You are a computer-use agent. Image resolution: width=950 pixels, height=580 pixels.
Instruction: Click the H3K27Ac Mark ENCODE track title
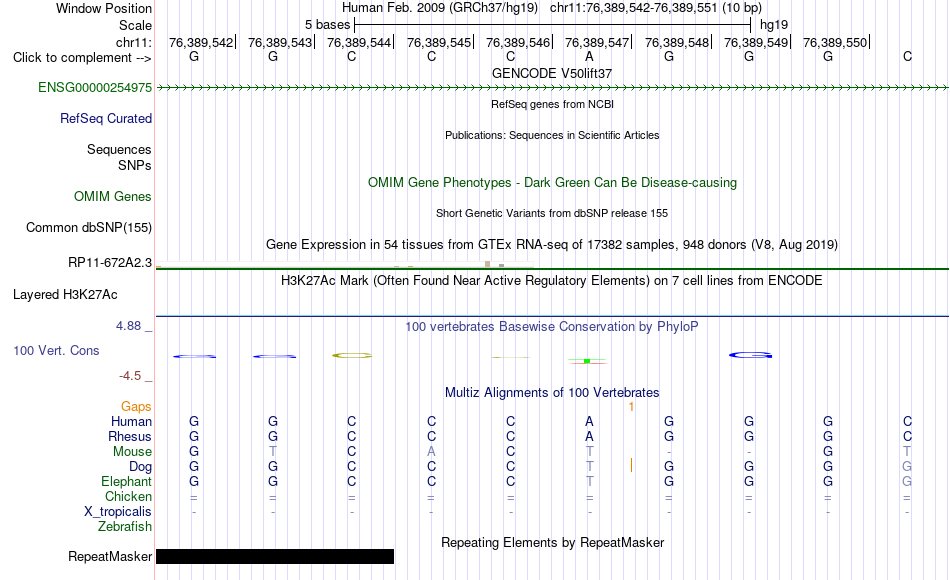tap(552, 281)
